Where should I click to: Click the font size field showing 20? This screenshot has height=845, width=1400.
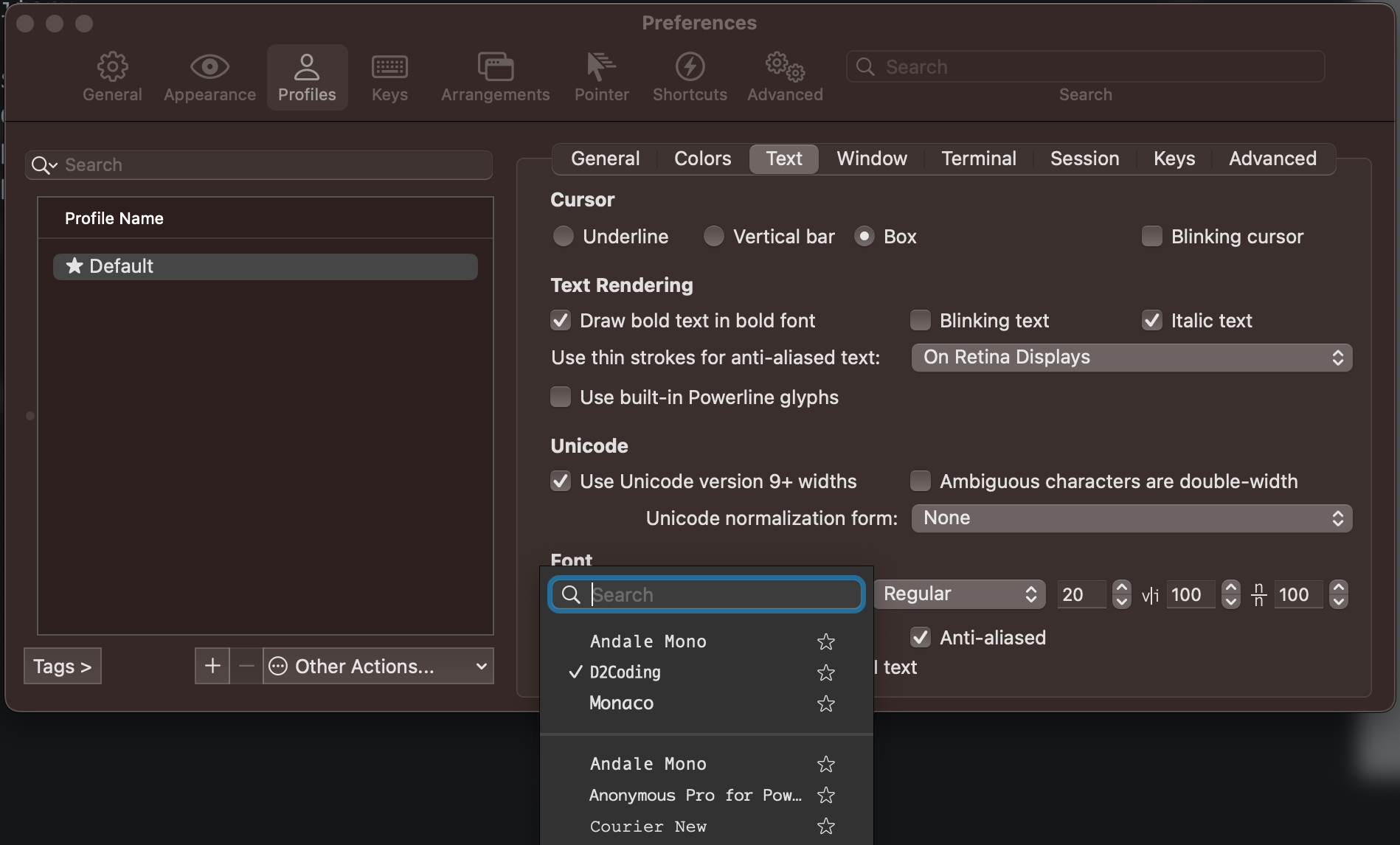[x=1082, y=594]
